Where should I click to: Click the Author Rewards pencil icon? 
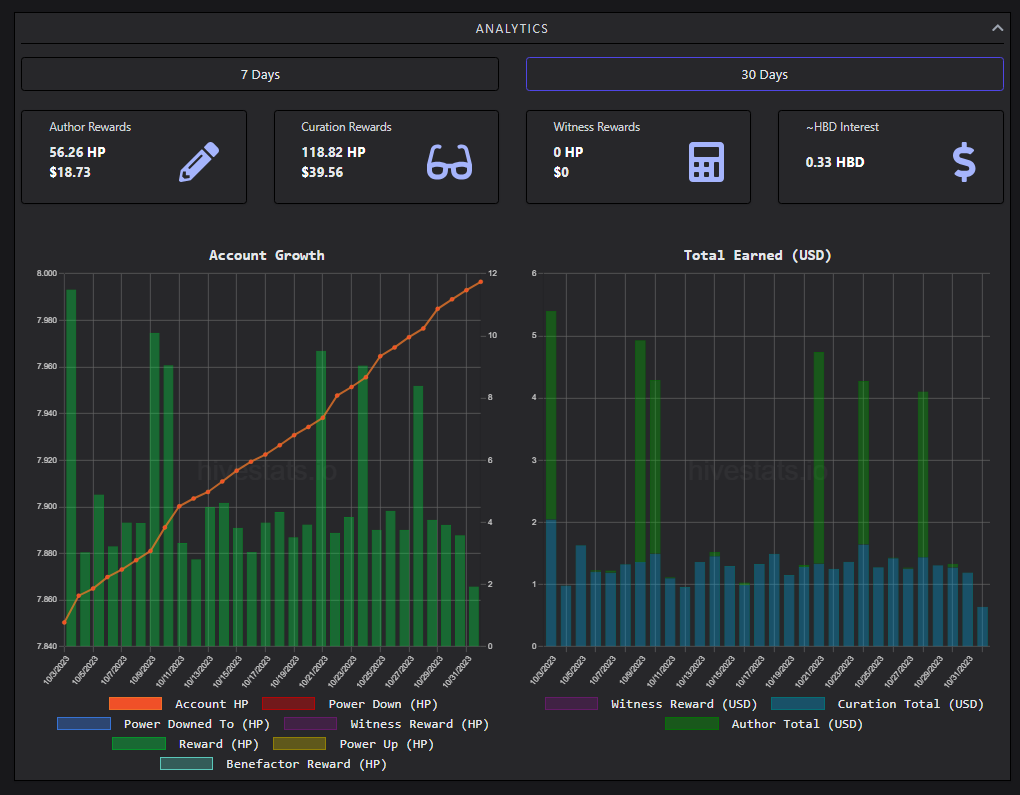pos(199,161)
